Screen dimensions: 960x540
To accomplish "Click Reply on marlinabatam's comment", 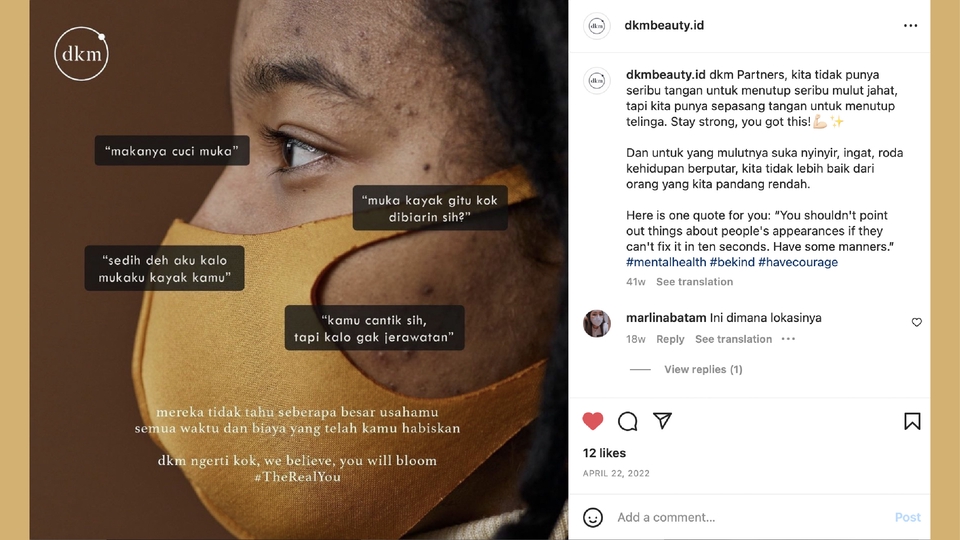I will click(x=670, y=339).
